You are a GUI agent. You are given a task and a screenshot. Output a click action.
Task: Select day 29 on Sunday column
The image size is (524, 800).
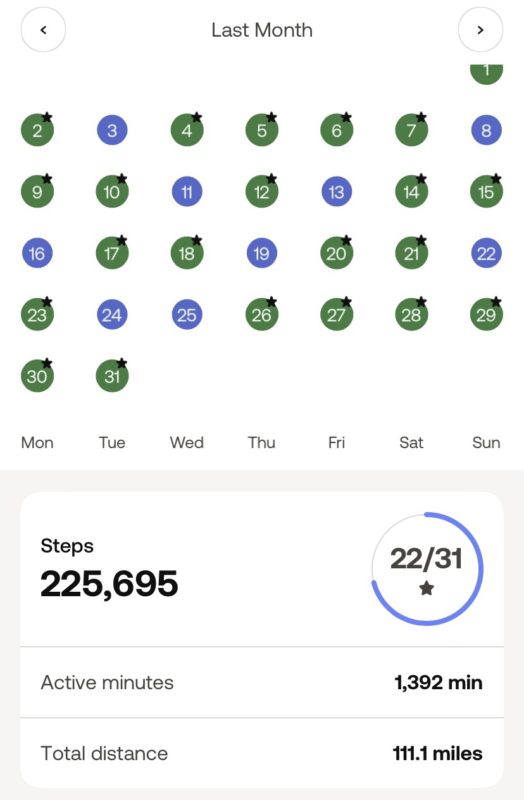tap(486, 315)
